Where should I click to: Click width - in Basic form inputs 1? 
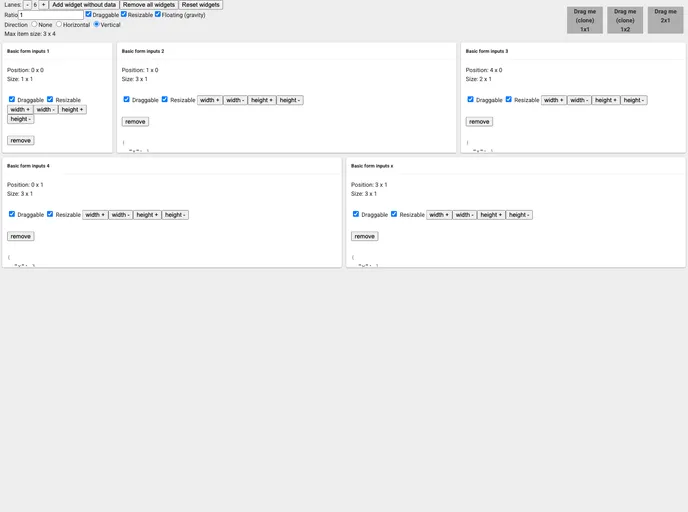(46, 110)
